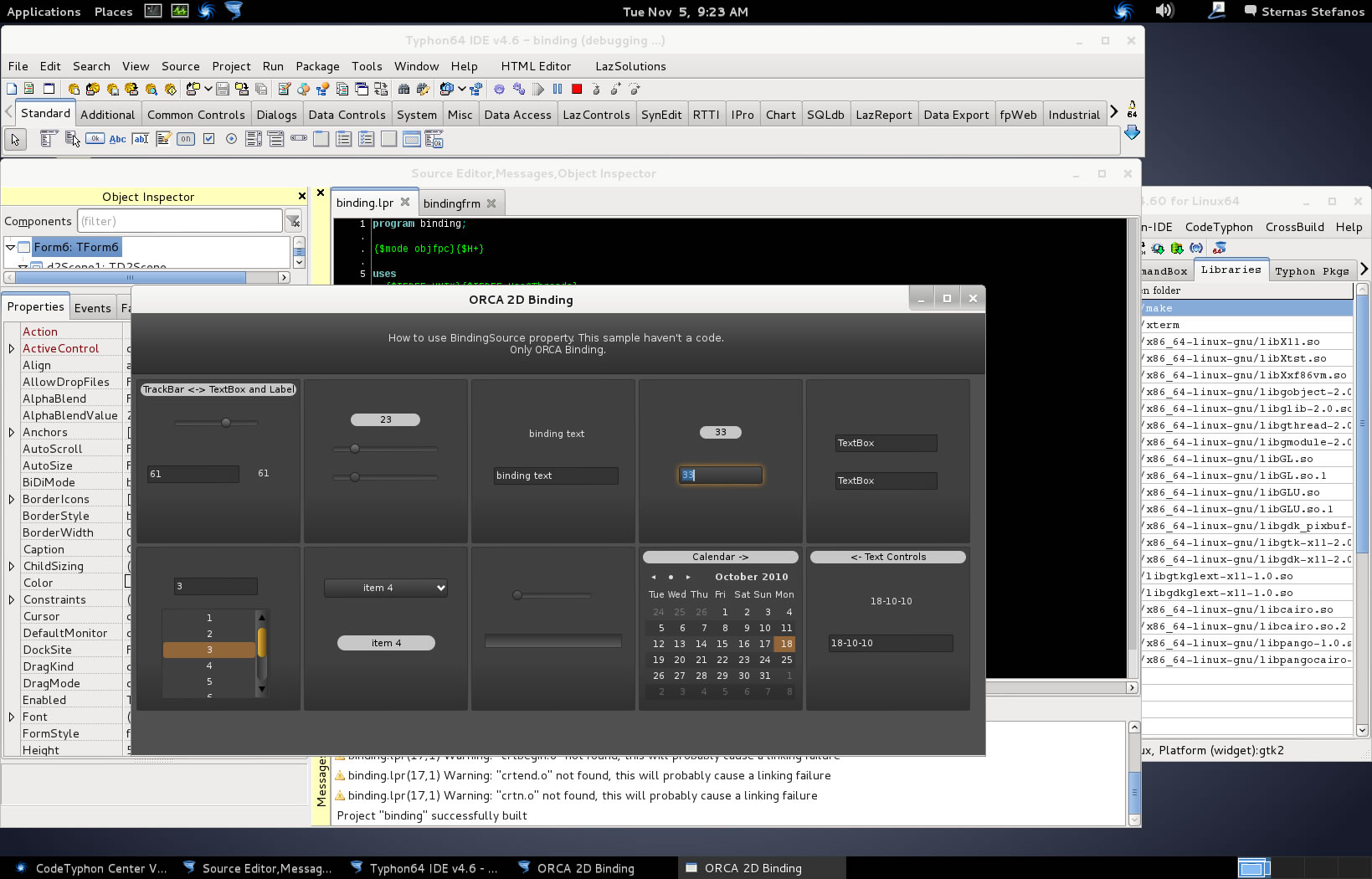1372x879 pixels.
Task: Open the Open-file dropdown arrow in toolbar
Action: (x=208, y=89)
